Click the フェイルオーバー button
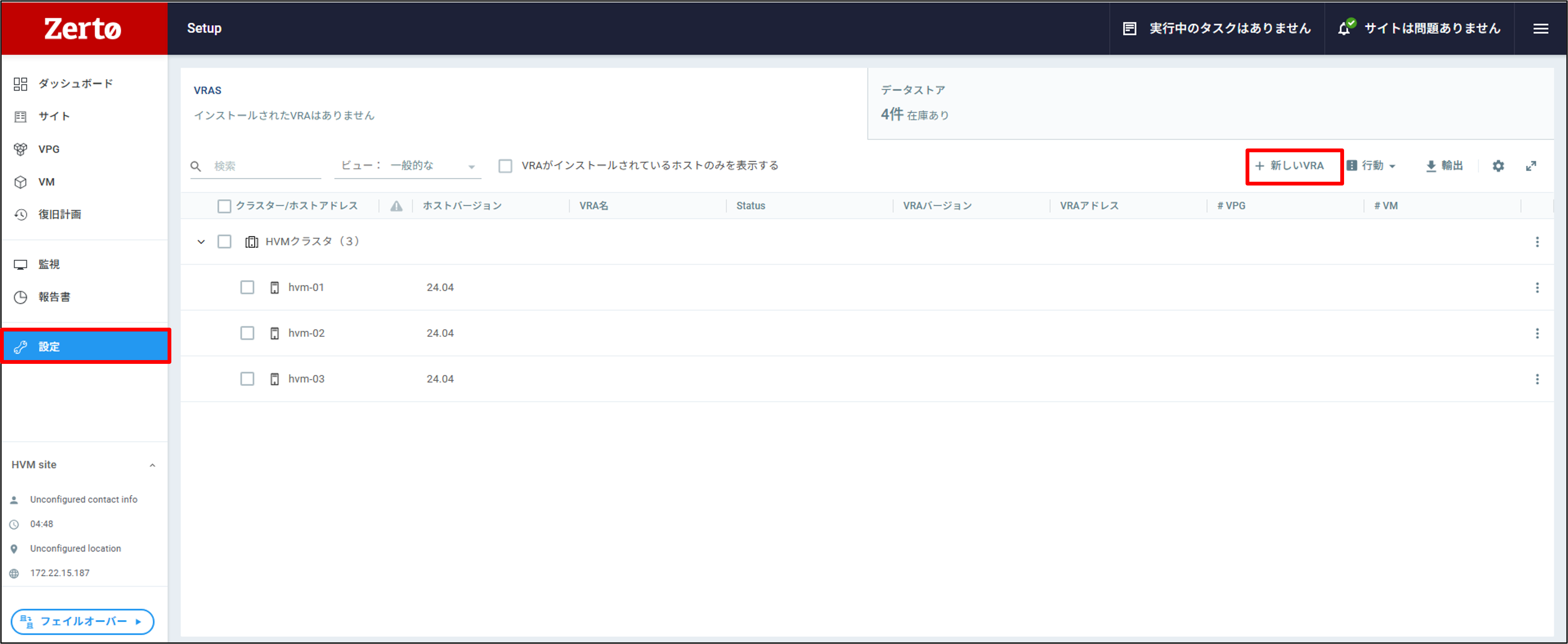This screenshot has width=1568, height=644. point(82,622)
